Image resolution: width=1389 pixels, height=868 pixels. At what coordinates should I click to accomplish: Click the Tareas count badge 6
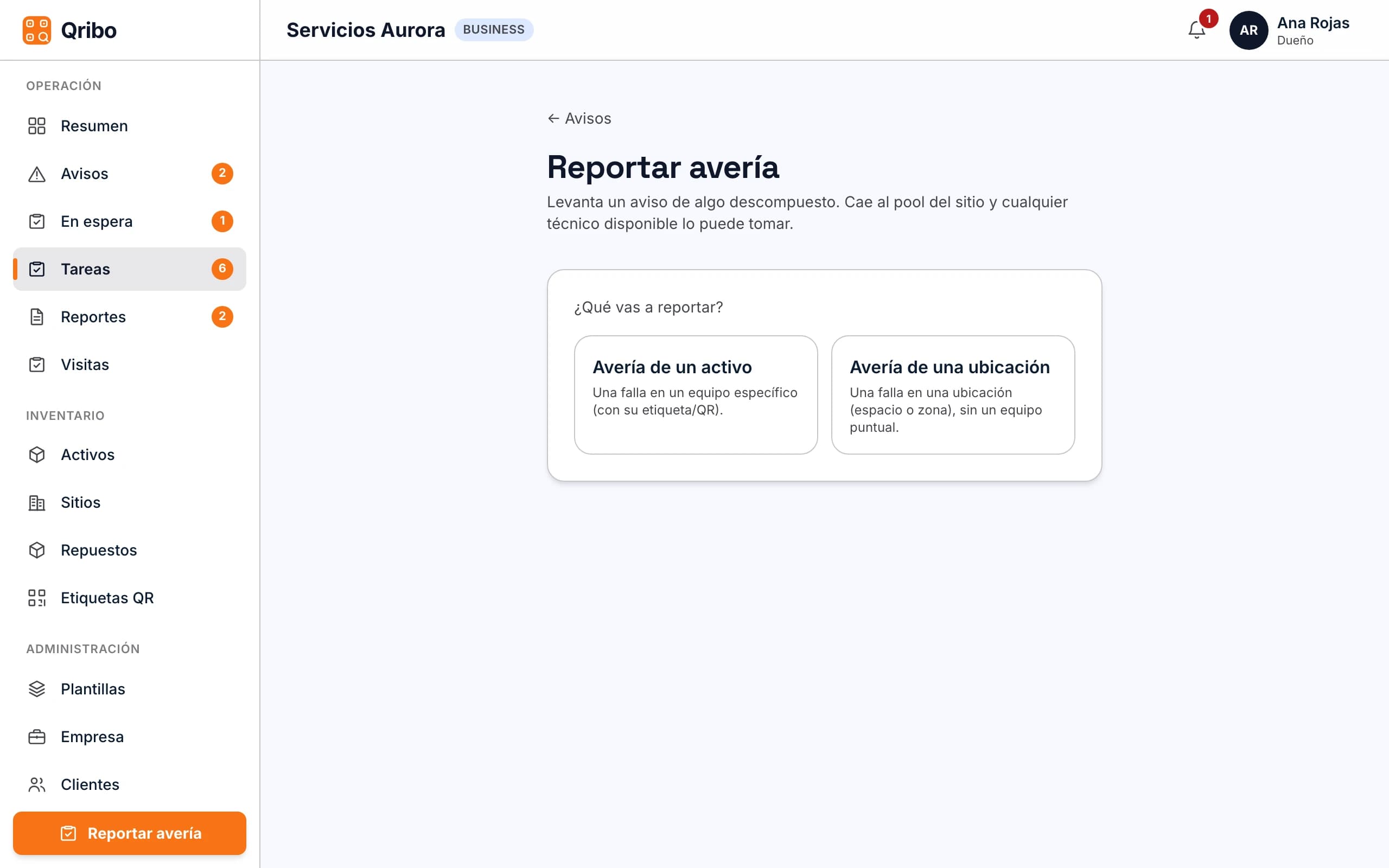(x=222, y=269)
